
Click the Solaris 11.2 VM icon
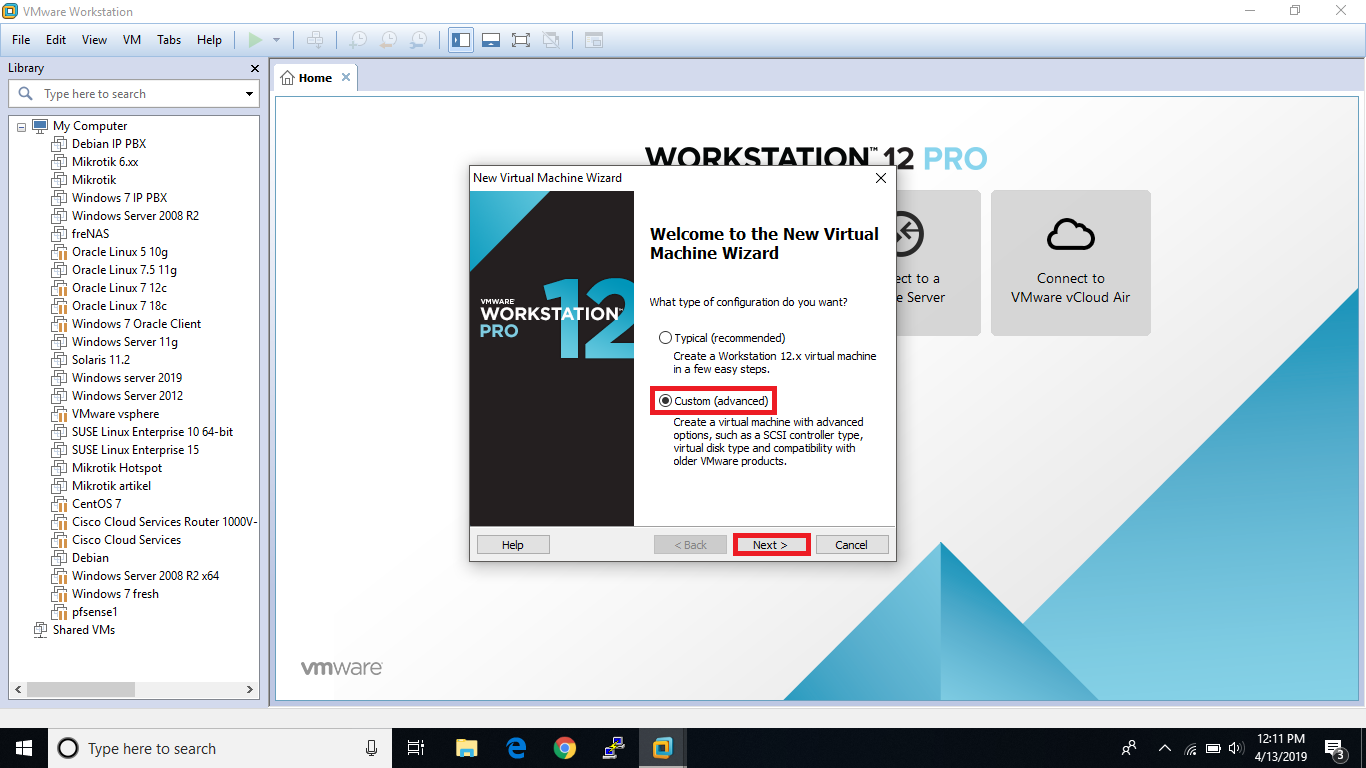(x=59, y=360)
